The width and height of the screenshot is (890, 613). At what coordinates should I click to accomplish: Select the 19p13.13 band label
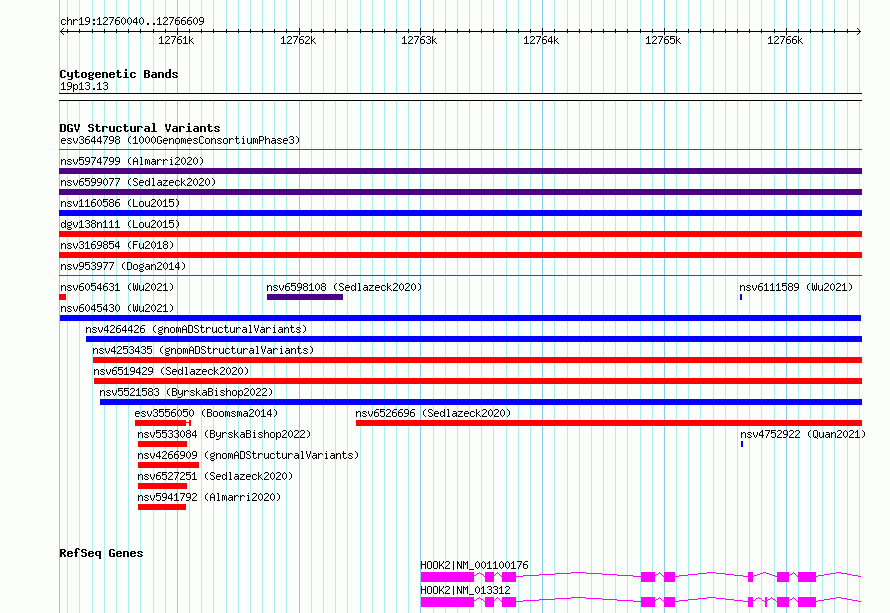(84, 86)
